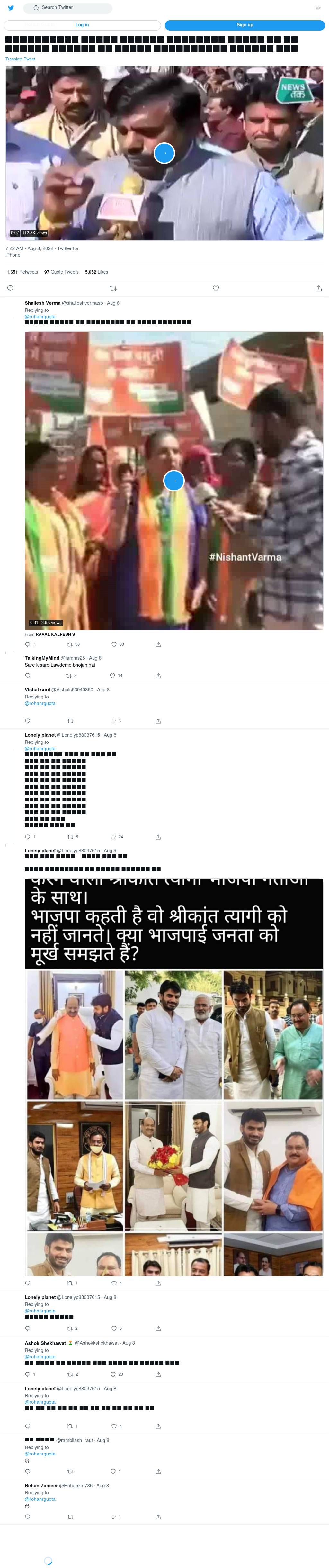This screenshot has height=1568, width=329.
Task: Open Shailesh Verma's profile name
Action: pyautogui.click(x=42, y=303)
